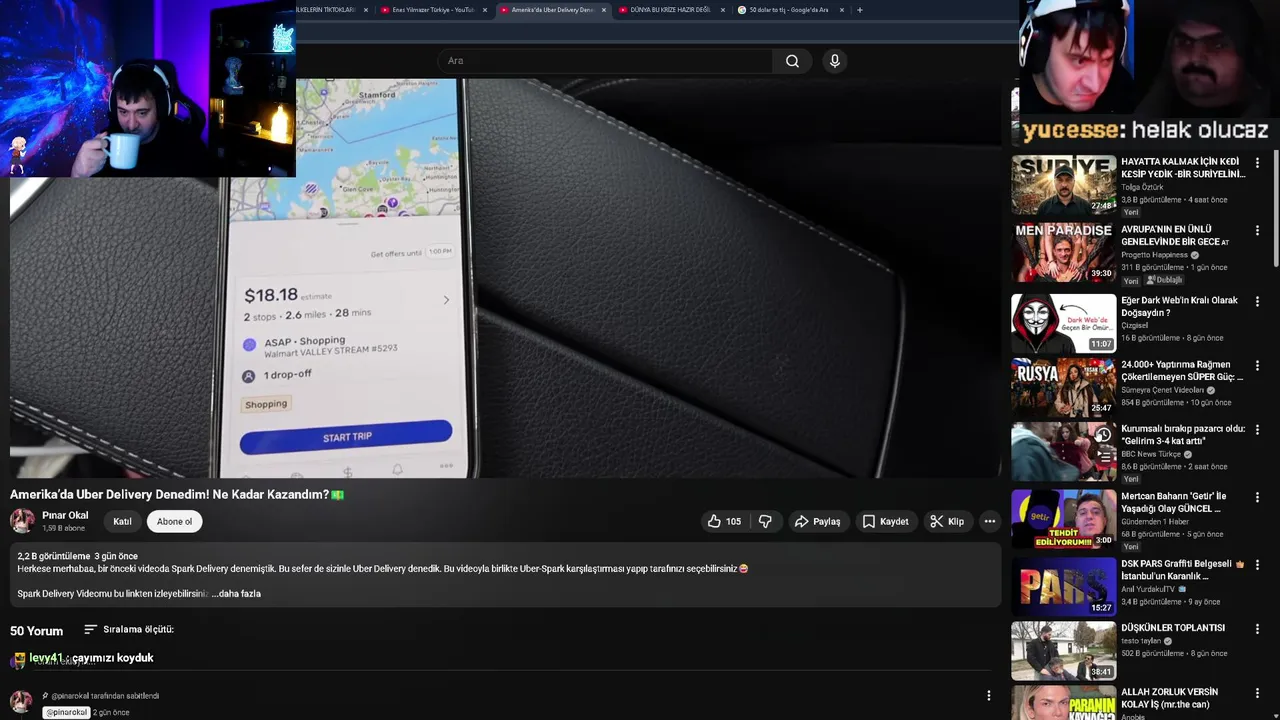This screenshot has width=1280, height=720.
Task: Click channel name Sümeyra Çenet Videoları
Action: 1162,390
